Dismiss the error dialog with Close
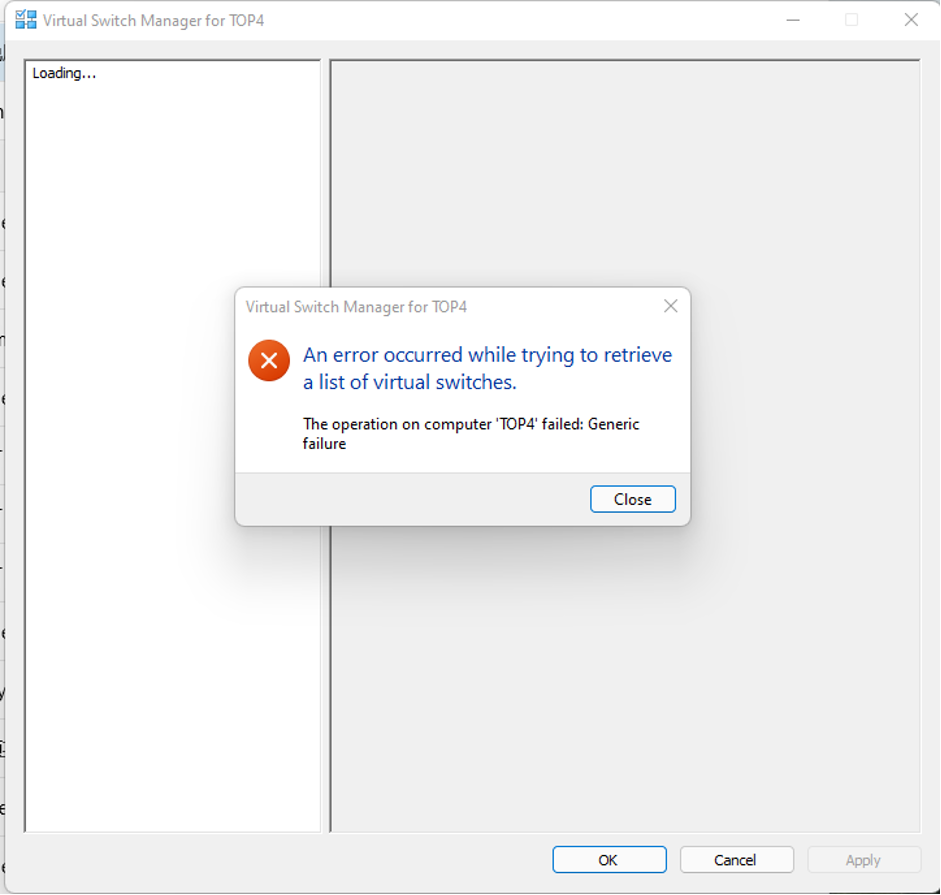The width and height of the screenshot is (941, 895). (x=632, y=498)
